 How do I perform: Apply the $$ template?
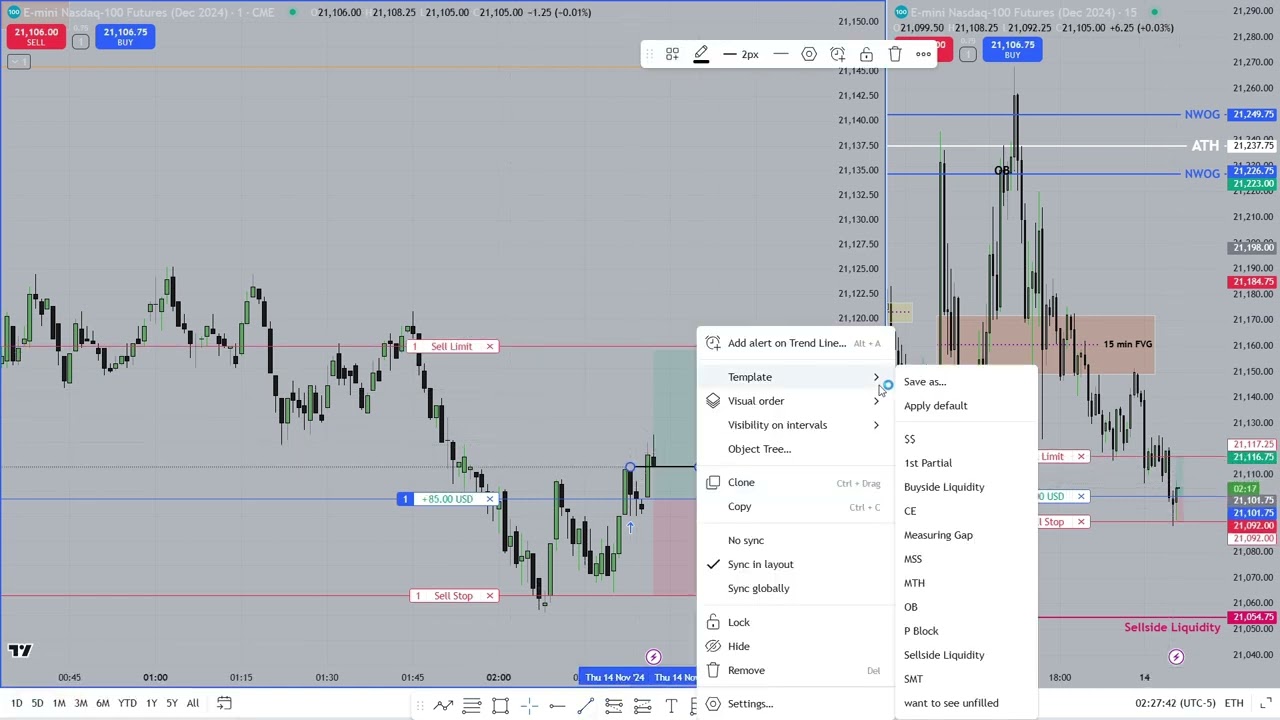966,439
